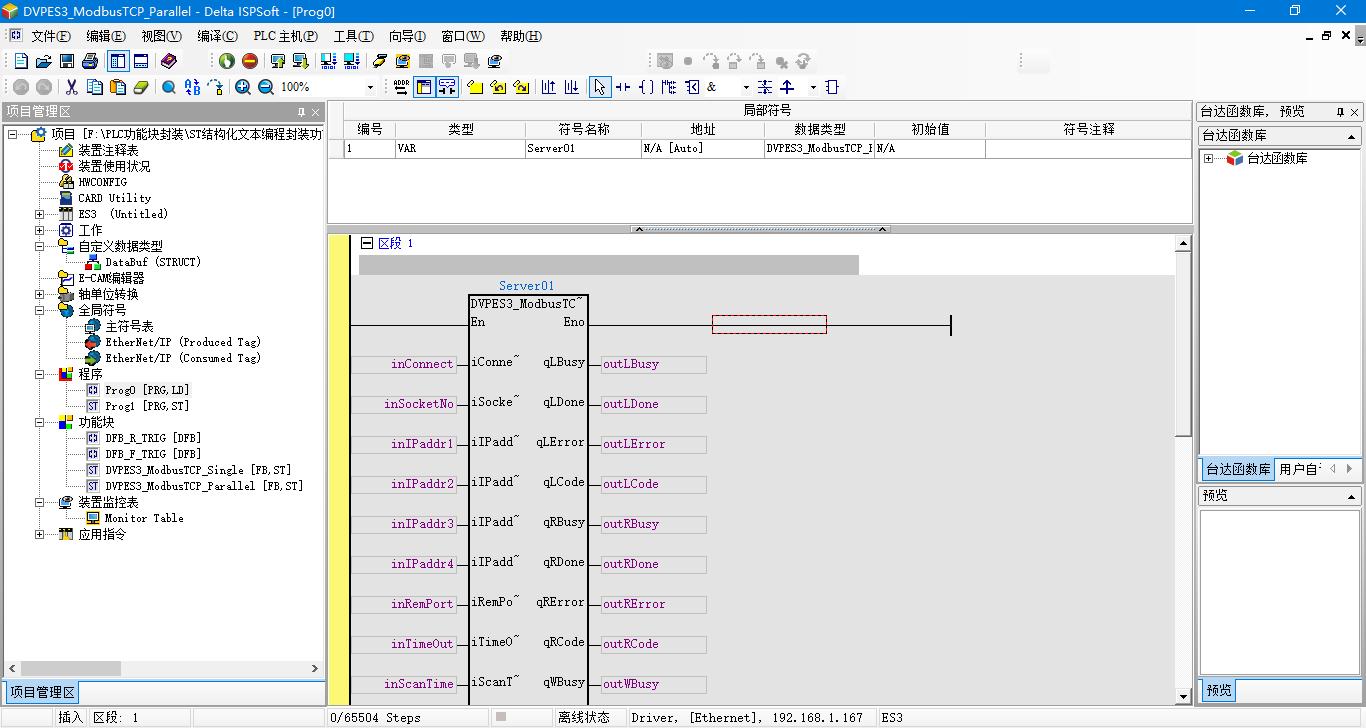Switch to the 用户自 library tab
The image size is (1366, 728).
click(1299, 469)
